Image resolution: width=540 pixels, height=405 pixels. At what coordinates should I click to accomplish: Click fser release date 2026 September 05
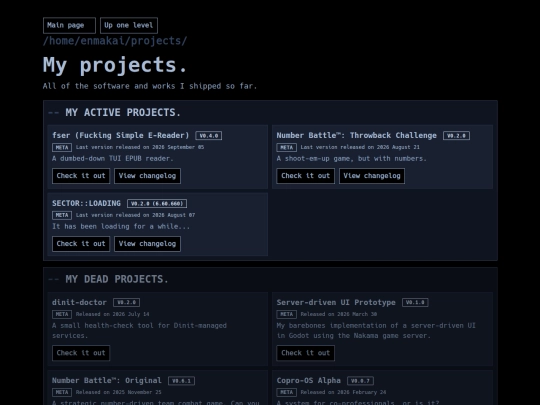coord(140,147)
